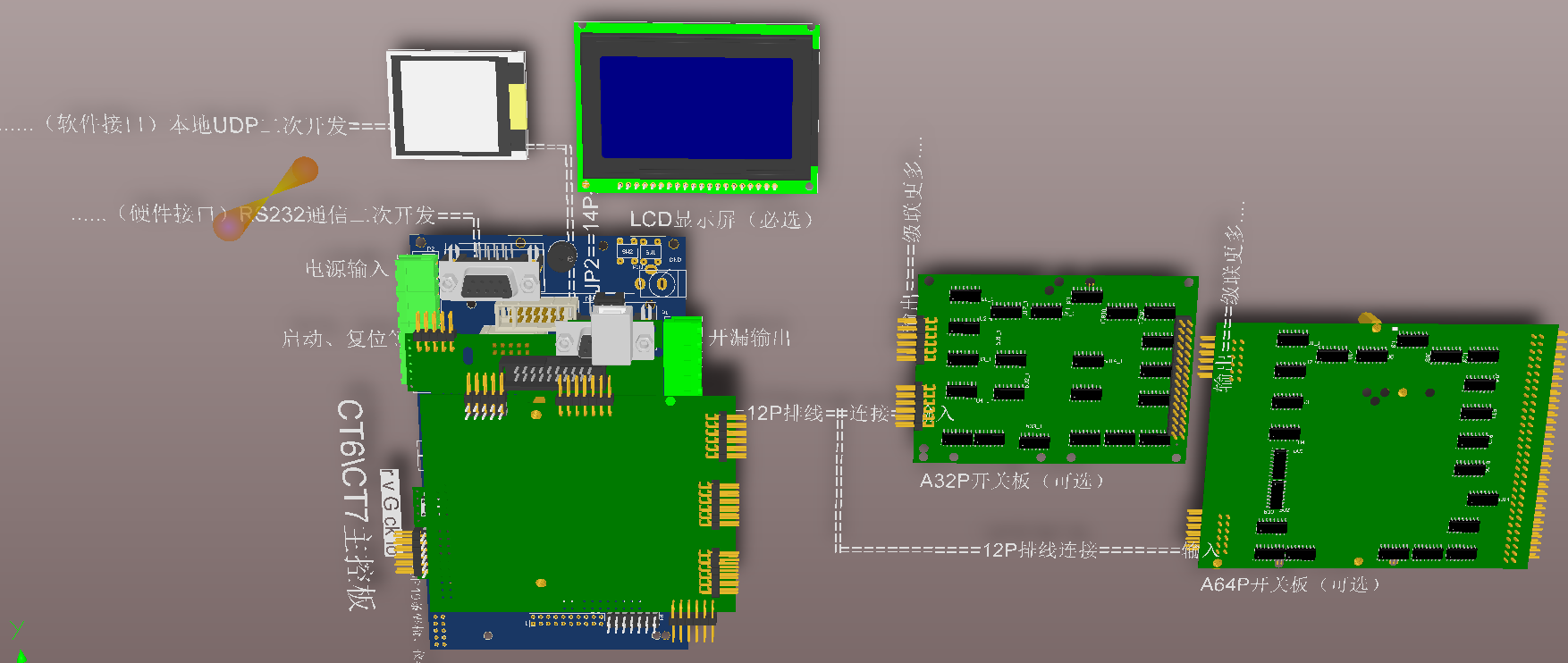
Task: Click the '12P排线连接' label toward A64P
Action: (x=1040, y=550)
